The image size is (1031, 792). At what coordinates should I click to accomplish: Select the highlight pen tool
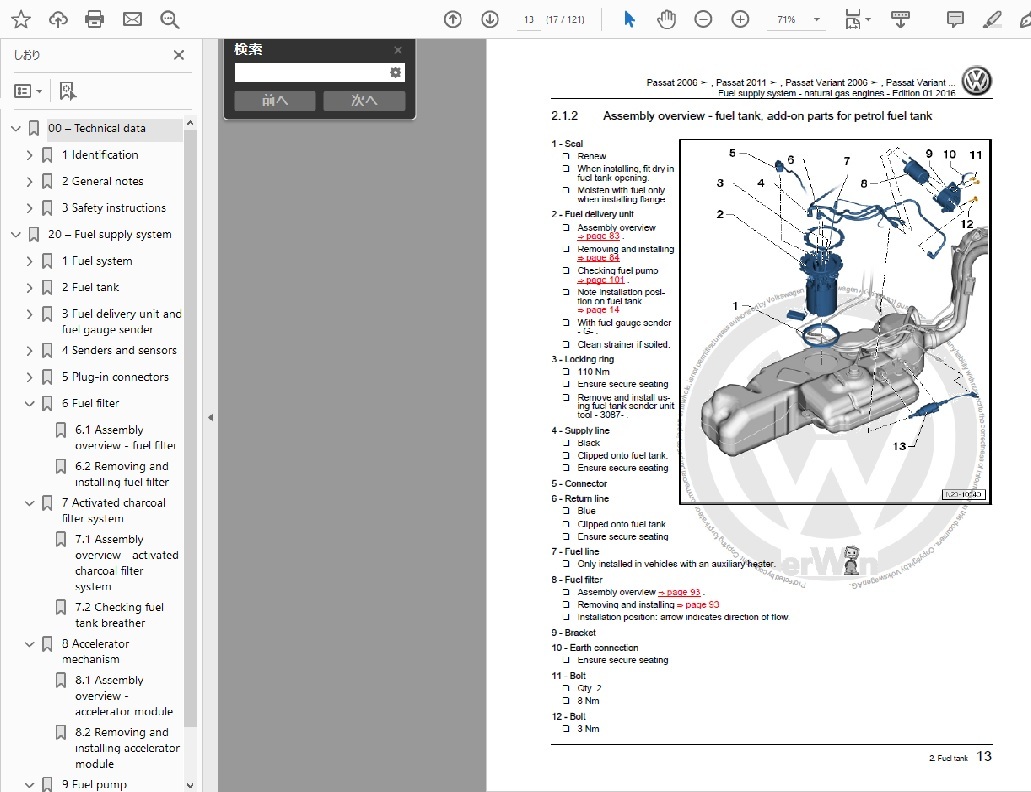pos(992,20)
